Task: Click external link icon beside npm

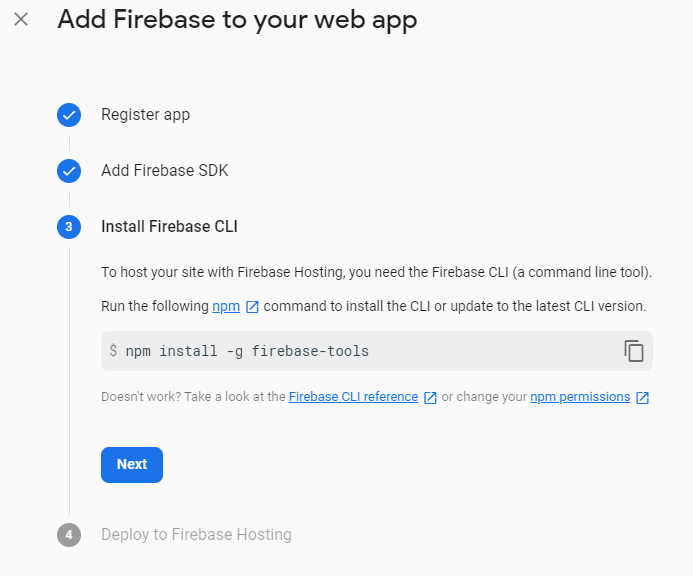Action: coord(252,306)
